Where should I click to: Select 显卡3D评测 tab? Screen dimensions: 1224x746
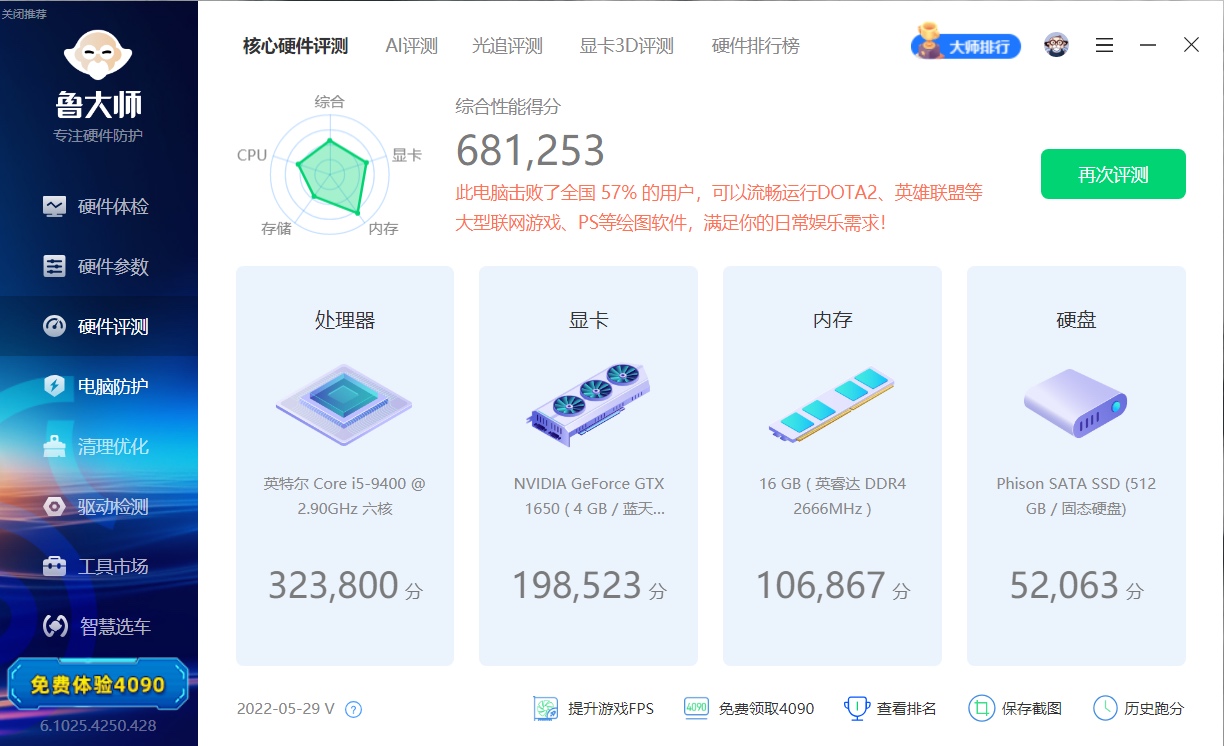pos(626,46)
